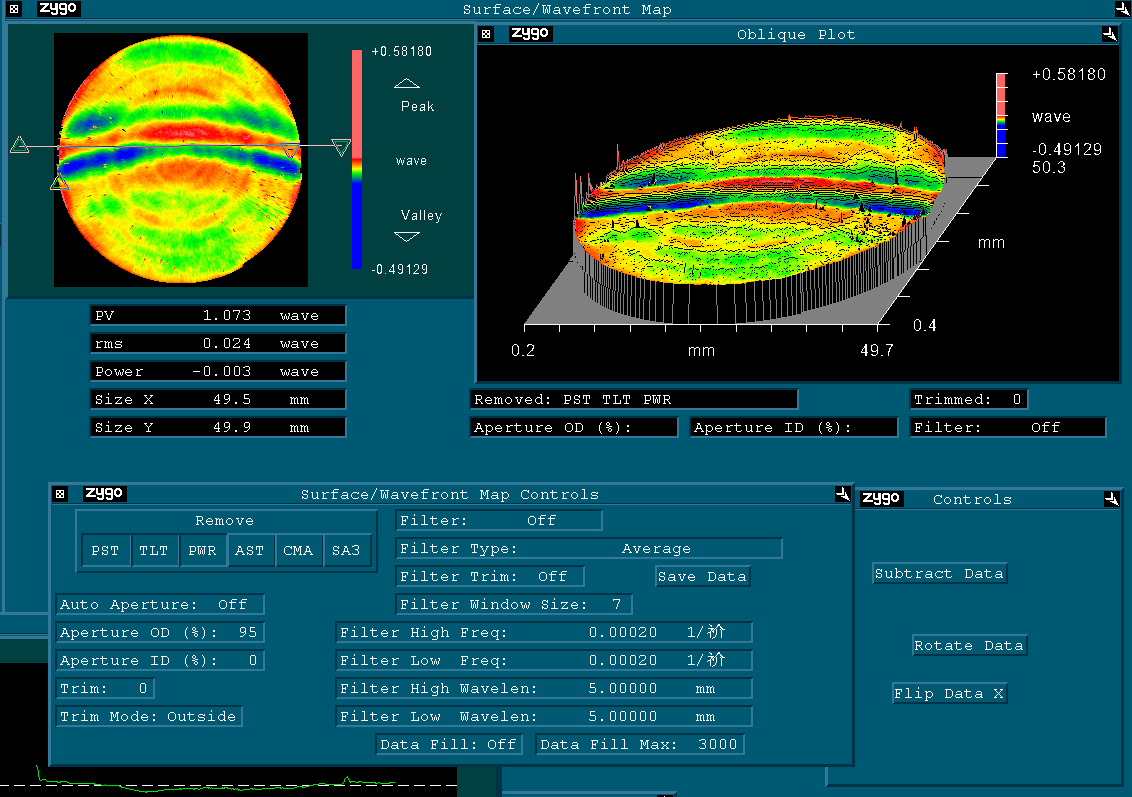Viewport: 1132px width, 797px height.
Task: Toggle Data Fill off setting
Action: tap(448, 744)
